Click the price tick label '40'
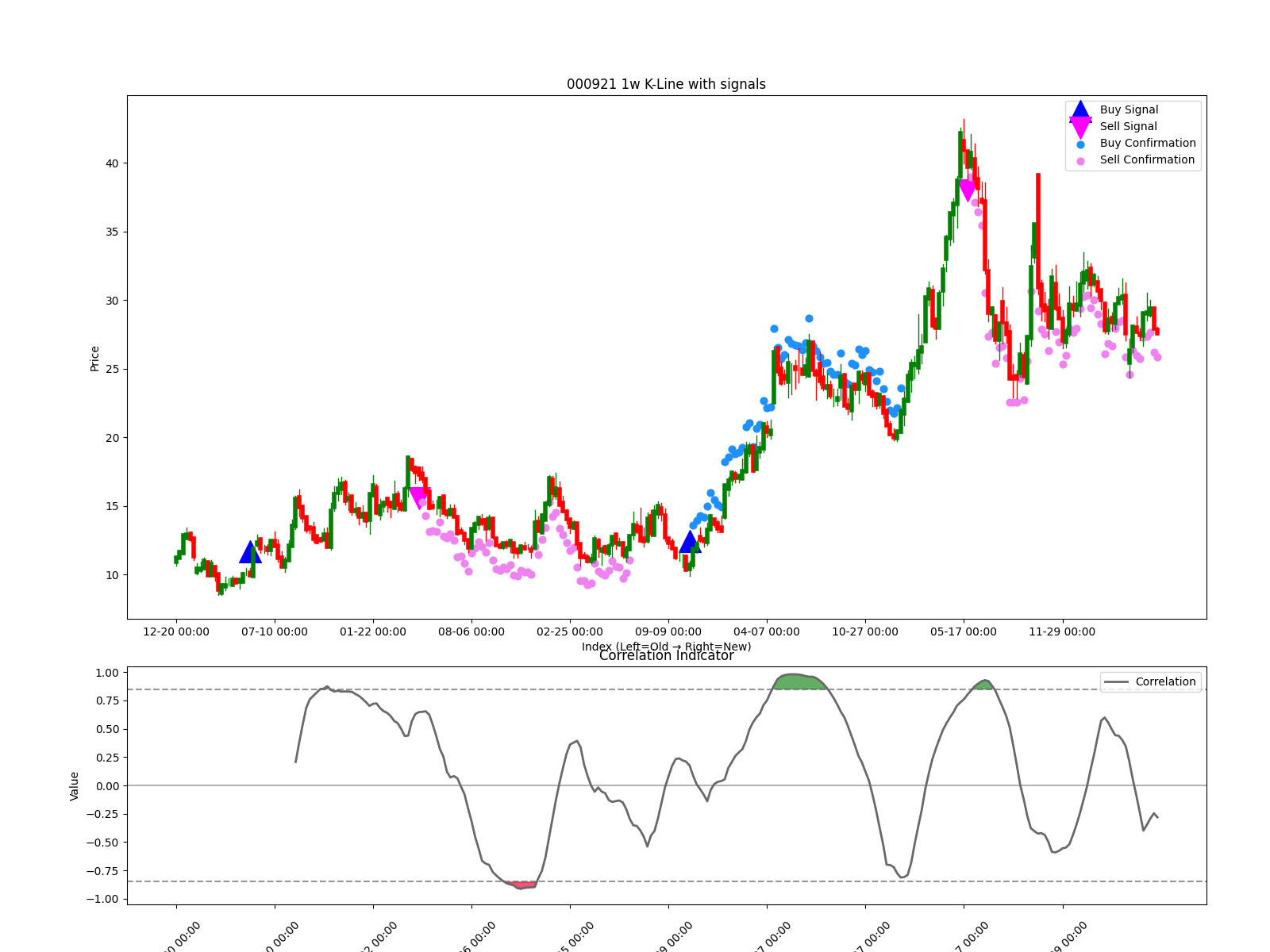 (x=112, y=163)
